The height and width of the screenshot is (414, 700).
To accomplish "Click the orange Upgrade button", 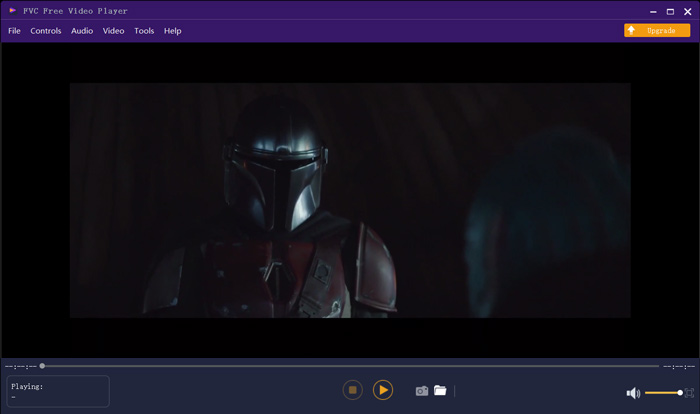I will point(657,30).
